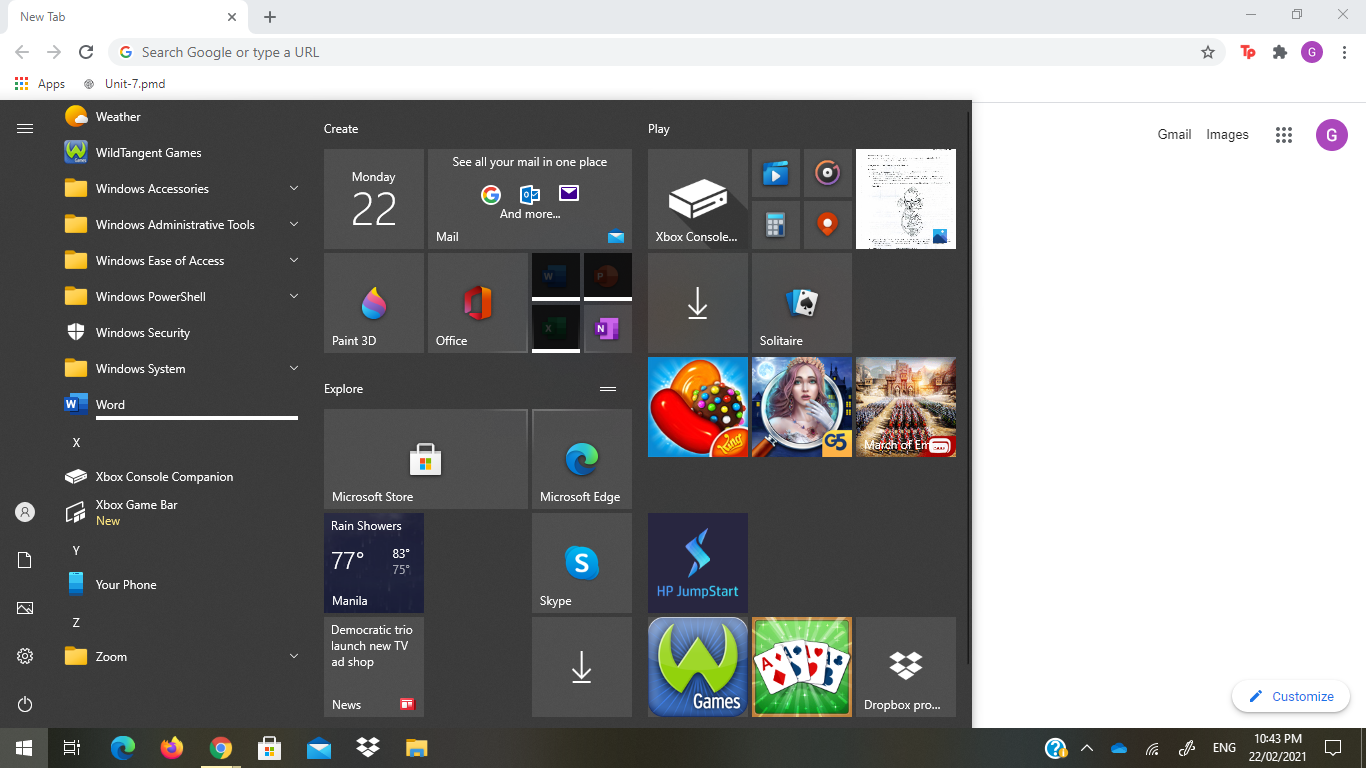Open the Google apps grid
The image size is (1366, 768).
click(x=1284, y=135)
